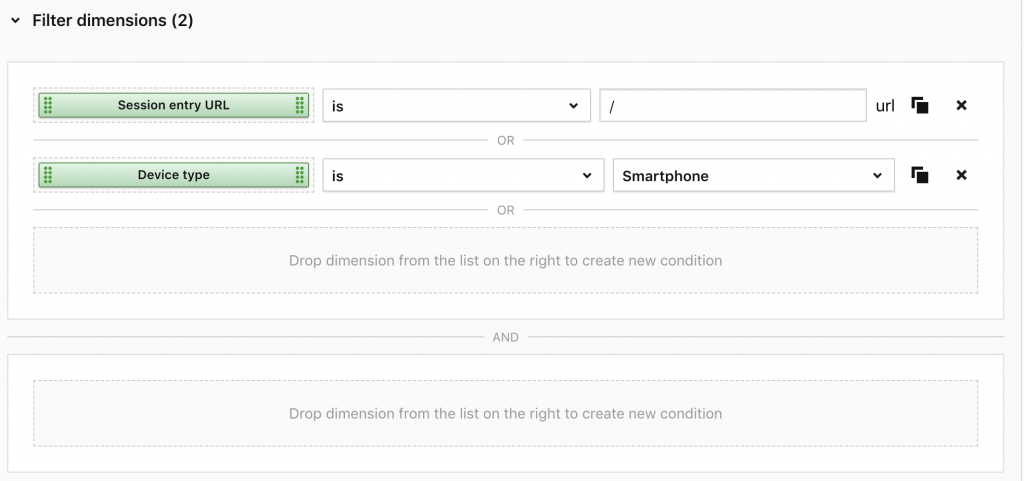Duplicate the Session entry URL condition
This screenshot has width=1024, height=481.
tap(920, 105)
